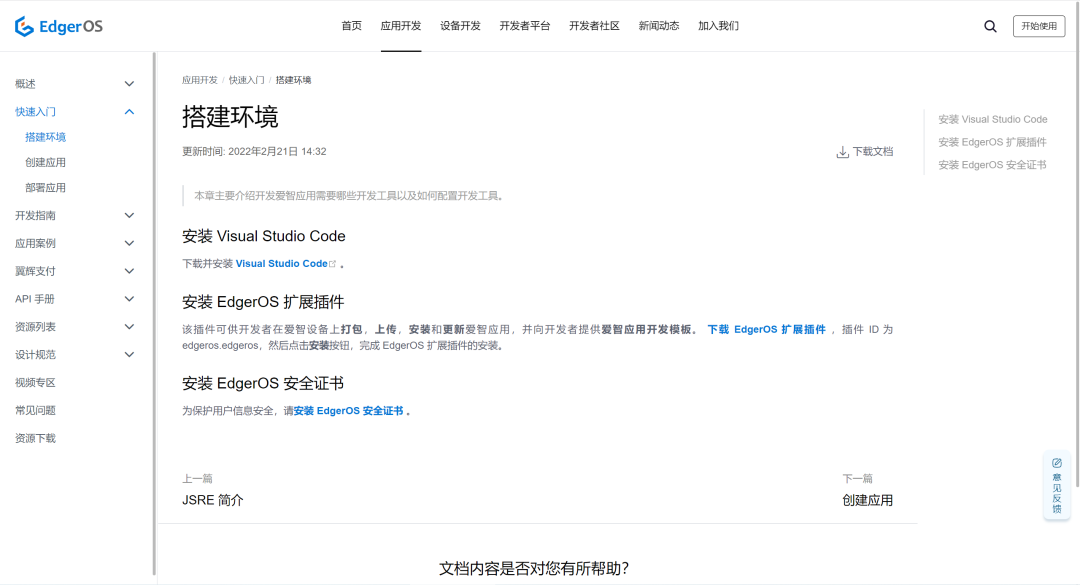Viewport: 1080px width, 585px height.
Task: Expand the 资源列表 chevron
Action: point(129,327)
